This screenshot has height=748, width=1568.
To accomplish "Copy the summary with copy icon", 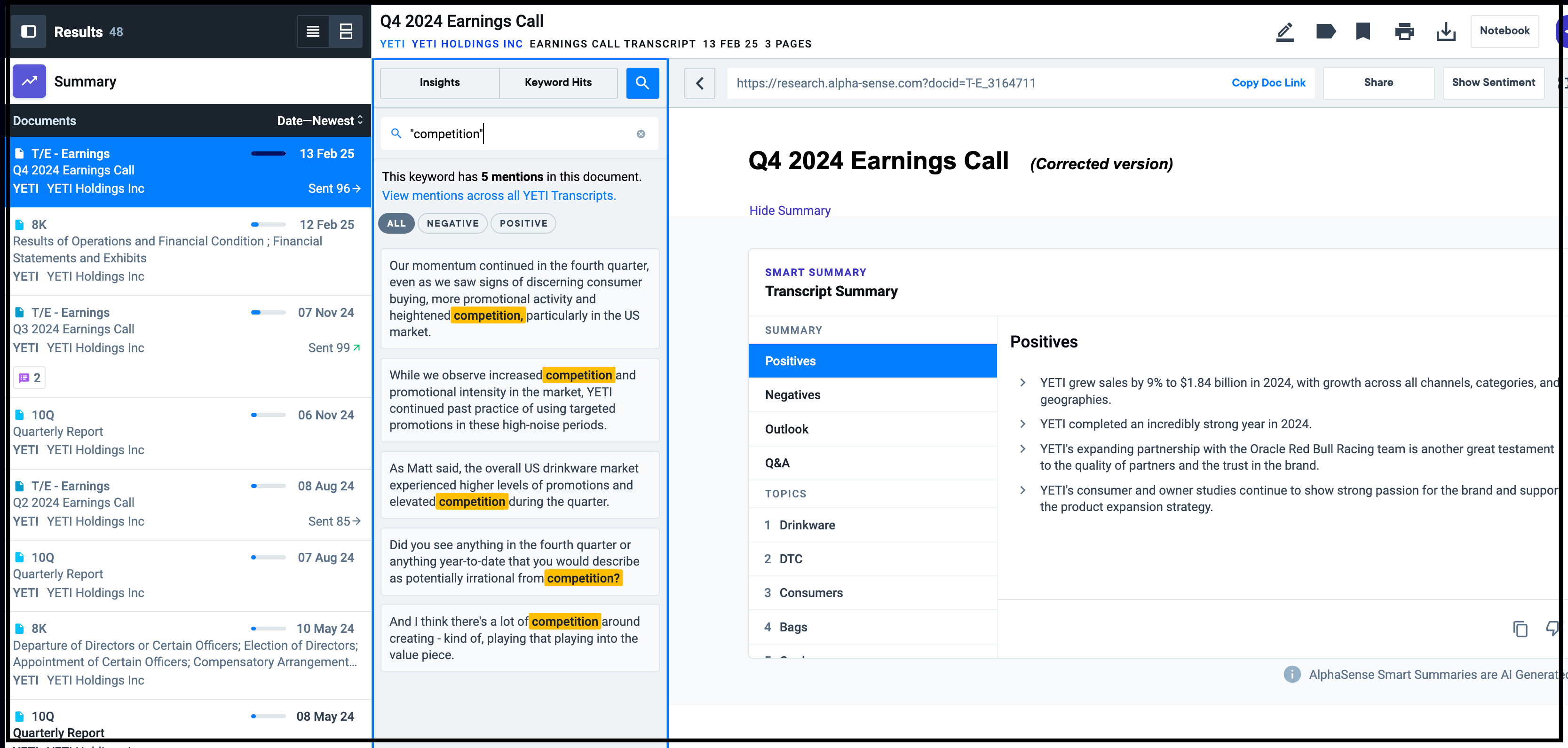I will pyautogui.click(x=1520, y=629).
